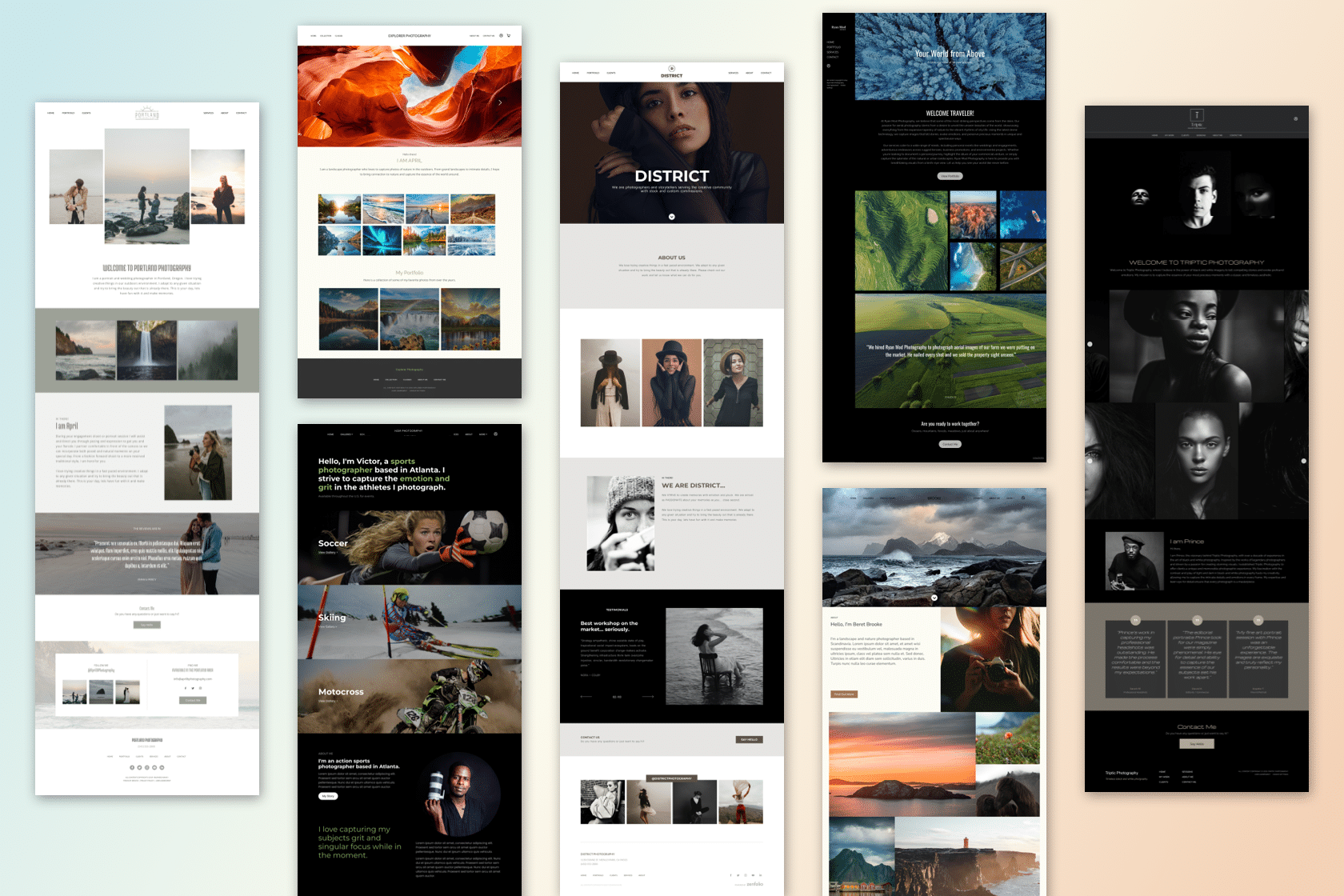Click the down-chevron circle on Beret Brooke's hero
1344x896 pixels.
point(934,596)
